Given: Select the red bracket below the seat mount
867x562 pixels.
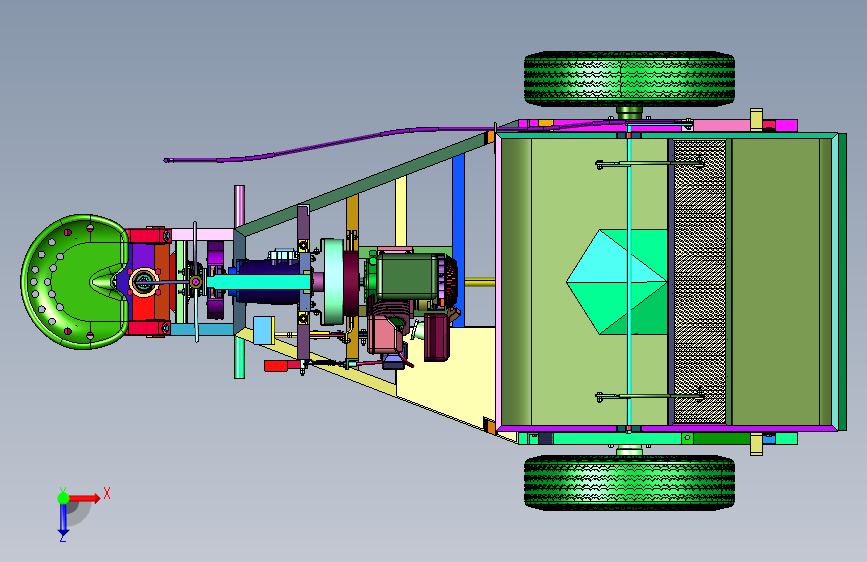Looking at the screenshot, I should point(148,329).
